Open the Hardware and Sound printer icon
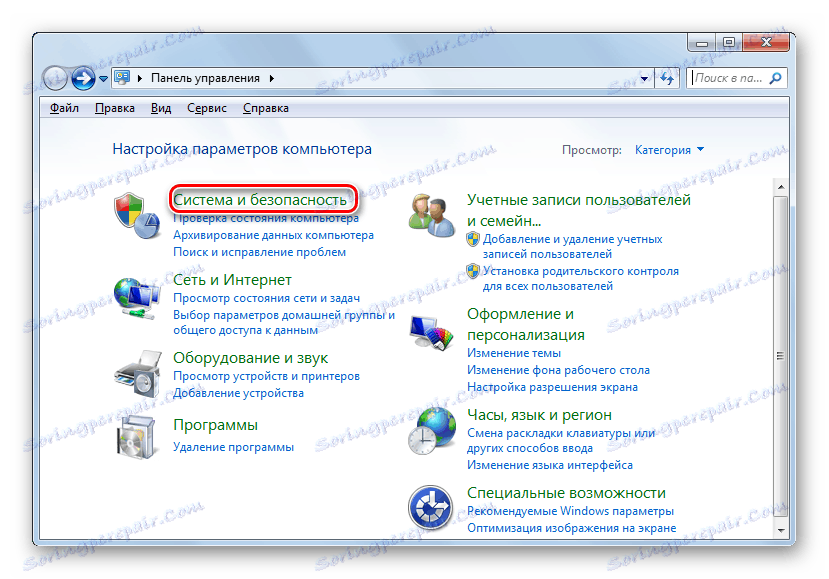829x579 pixels. click(x=138, y=374)
